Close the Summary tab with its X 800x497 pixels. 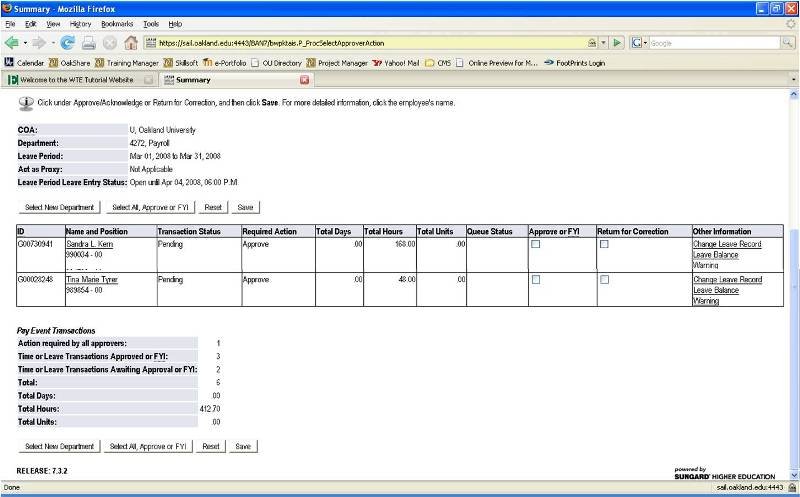(x=305, y=79)
